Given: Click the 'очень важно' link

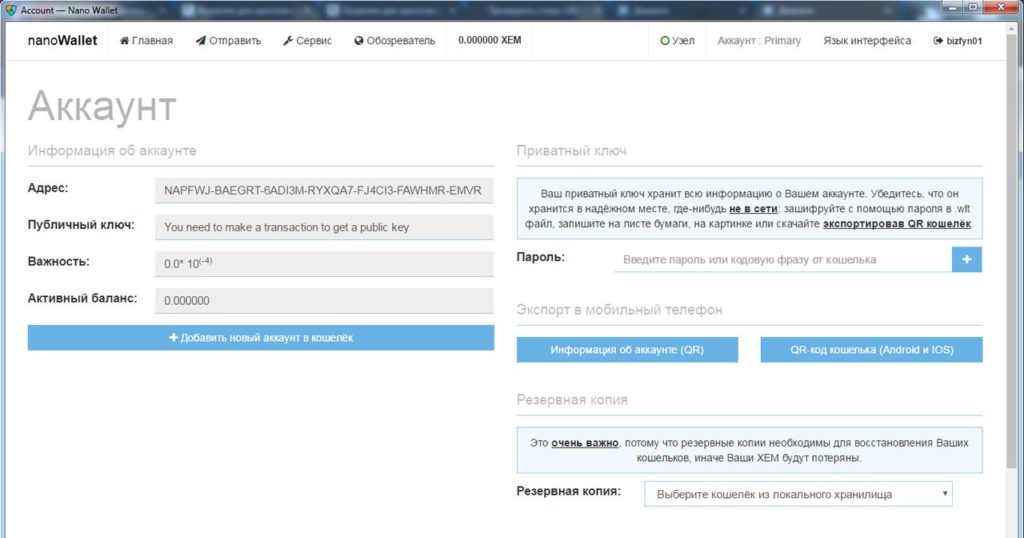Looking at the screenshot, I should click(x=584, y=443).
